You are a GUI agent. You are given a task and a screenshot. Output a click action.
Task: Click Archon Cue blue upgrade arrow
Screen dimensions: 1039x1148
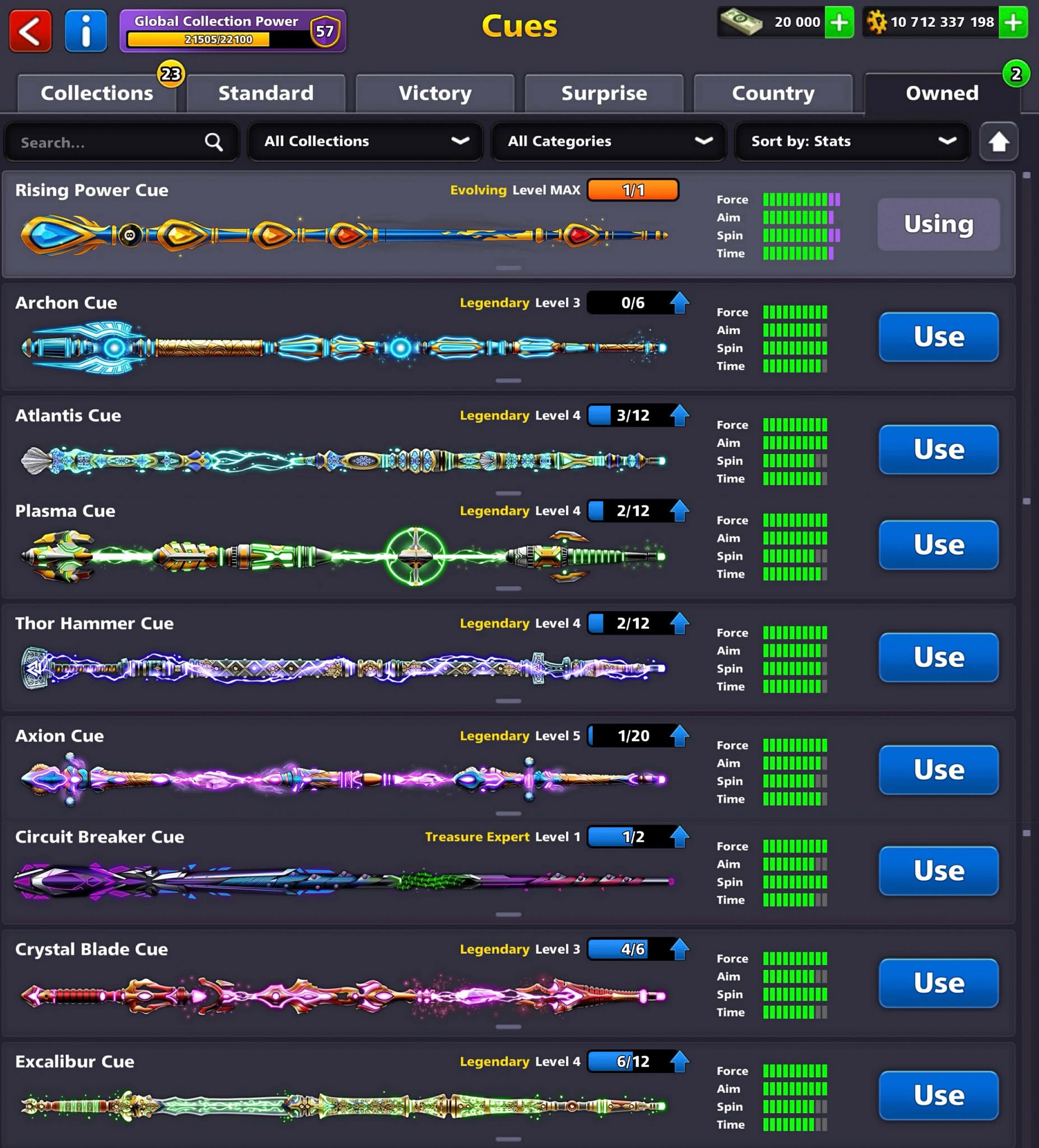coord(679,303)
